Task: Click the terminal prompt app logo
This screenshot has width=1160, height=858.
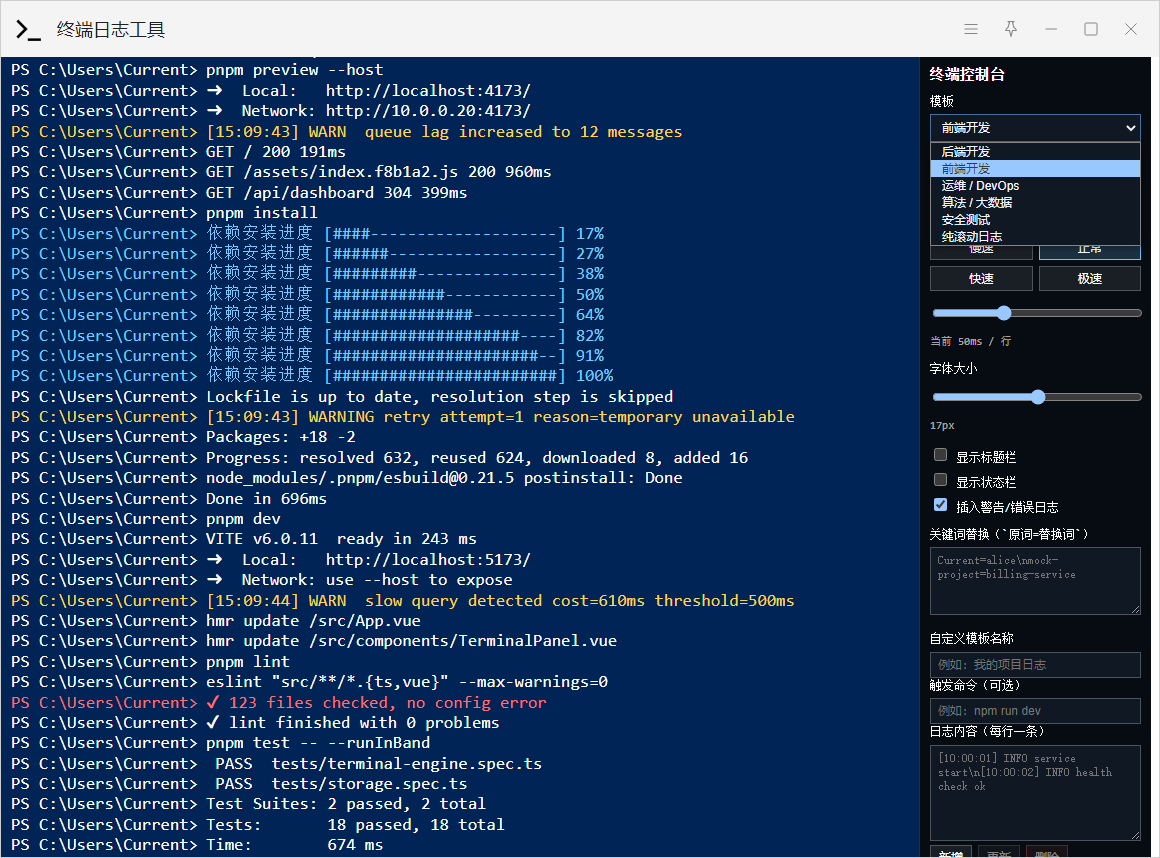Action: (x=28, y=30)
